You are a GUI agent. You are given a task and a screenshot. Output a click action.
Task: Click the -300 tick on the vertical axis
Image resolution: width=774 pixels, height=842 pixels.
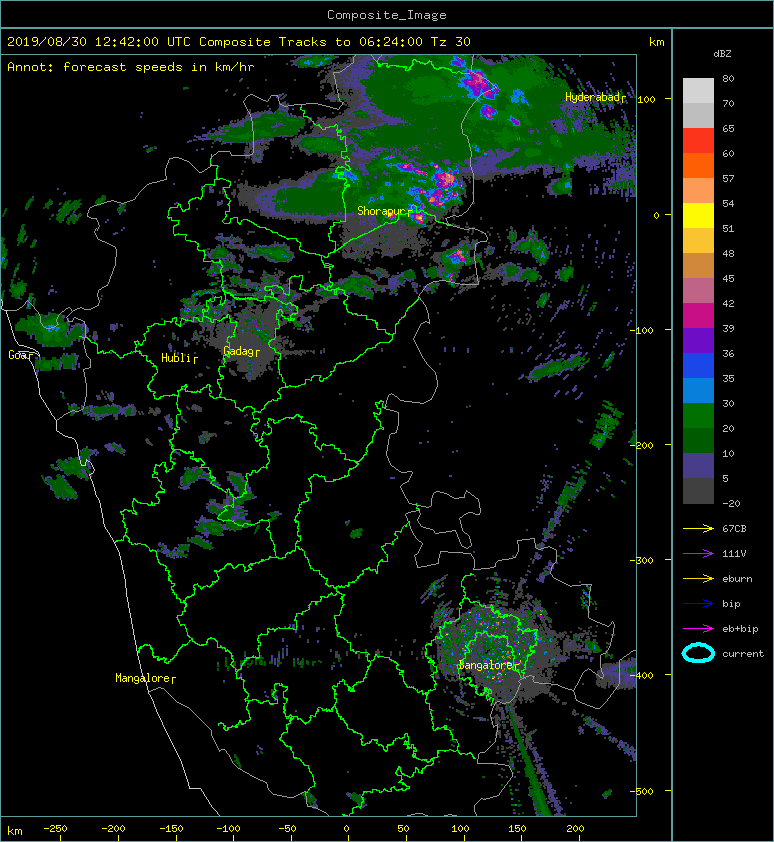pyautogui.click(x=643, y=560)
